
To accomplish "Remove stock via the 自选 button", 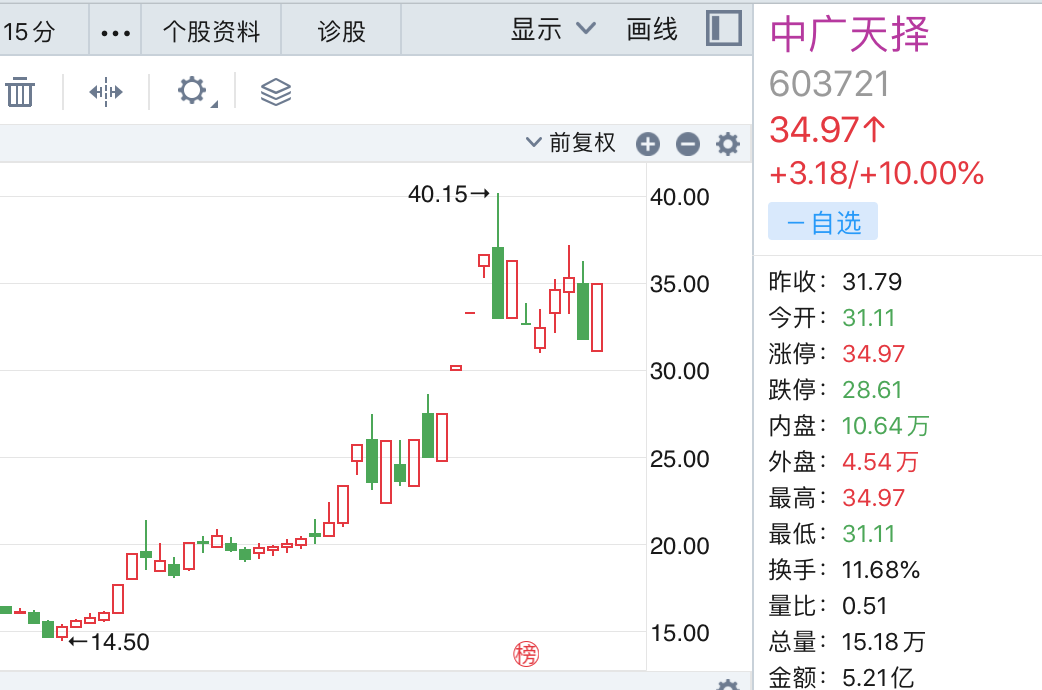I will tap(822, 222).
